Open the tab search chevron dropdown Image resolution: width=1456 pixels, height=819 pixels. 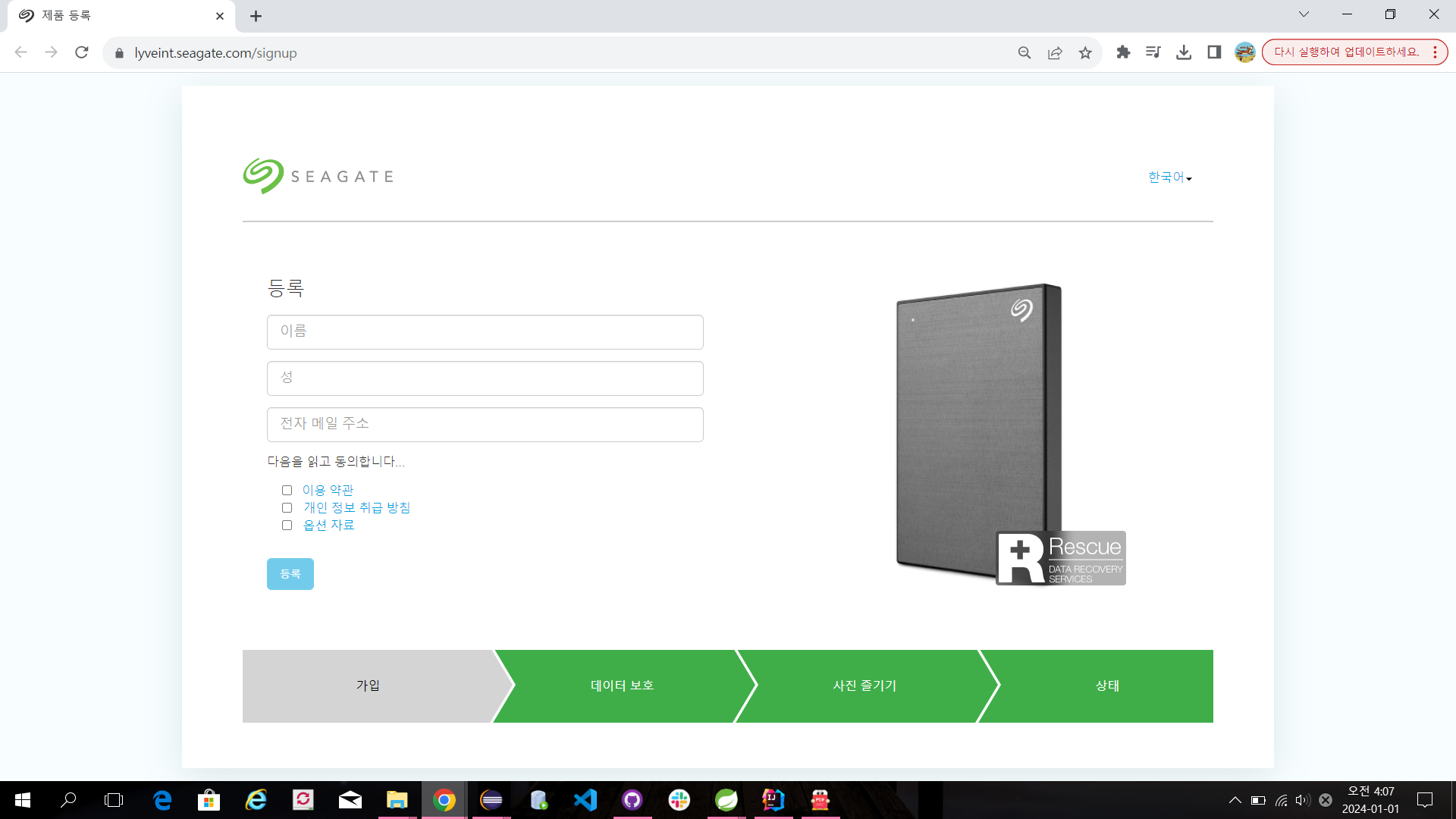coord(1304,14)
